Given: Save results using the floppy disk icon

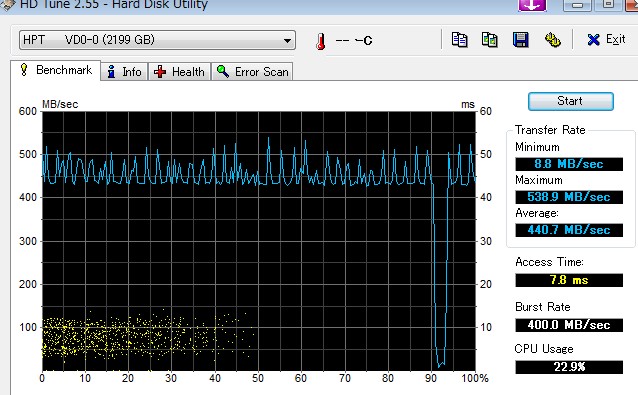Looking at the screenshot, I should tap(520, 40).
